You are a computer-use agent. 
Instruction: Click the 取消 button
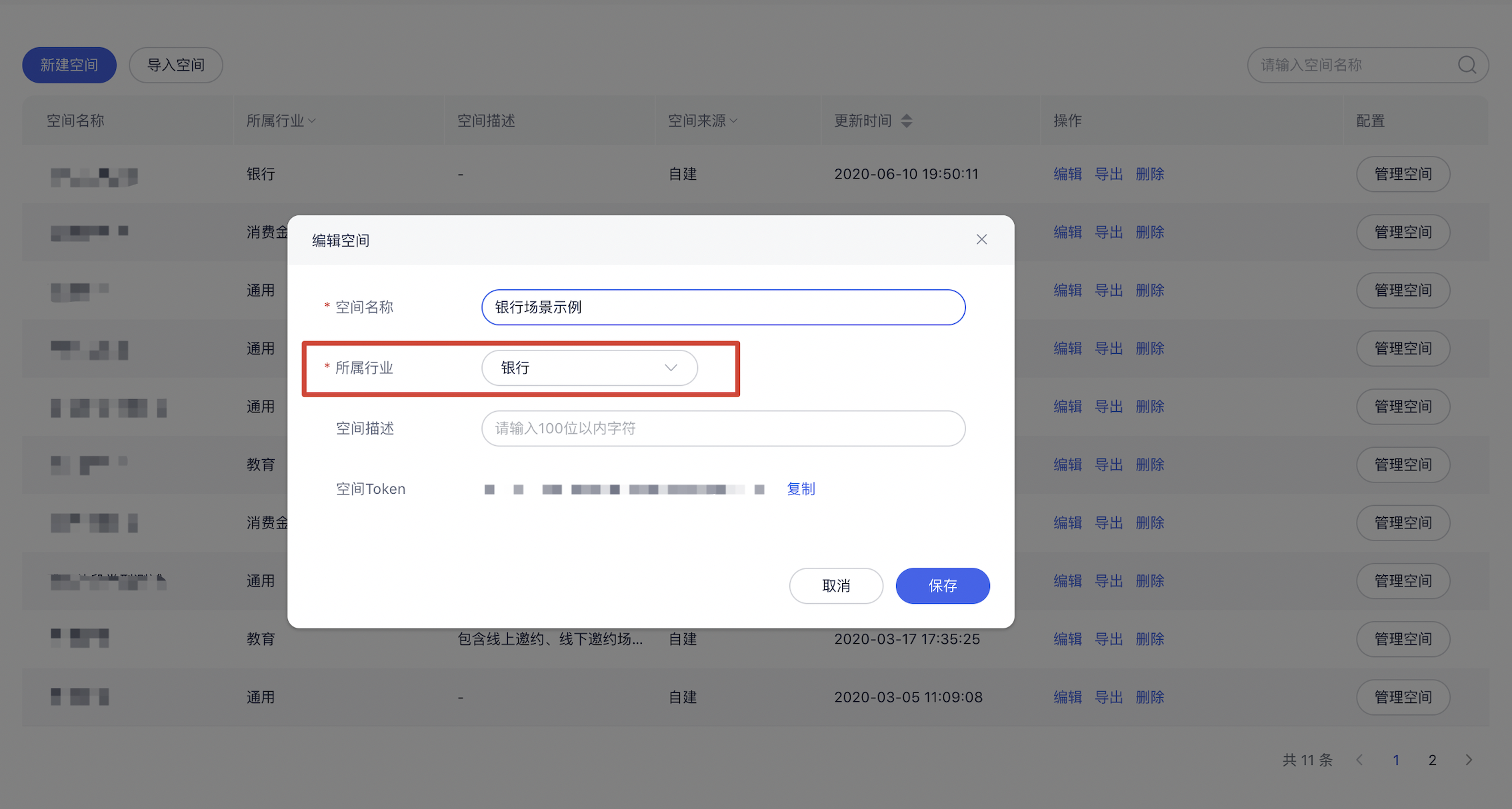(x=836, y=586)
